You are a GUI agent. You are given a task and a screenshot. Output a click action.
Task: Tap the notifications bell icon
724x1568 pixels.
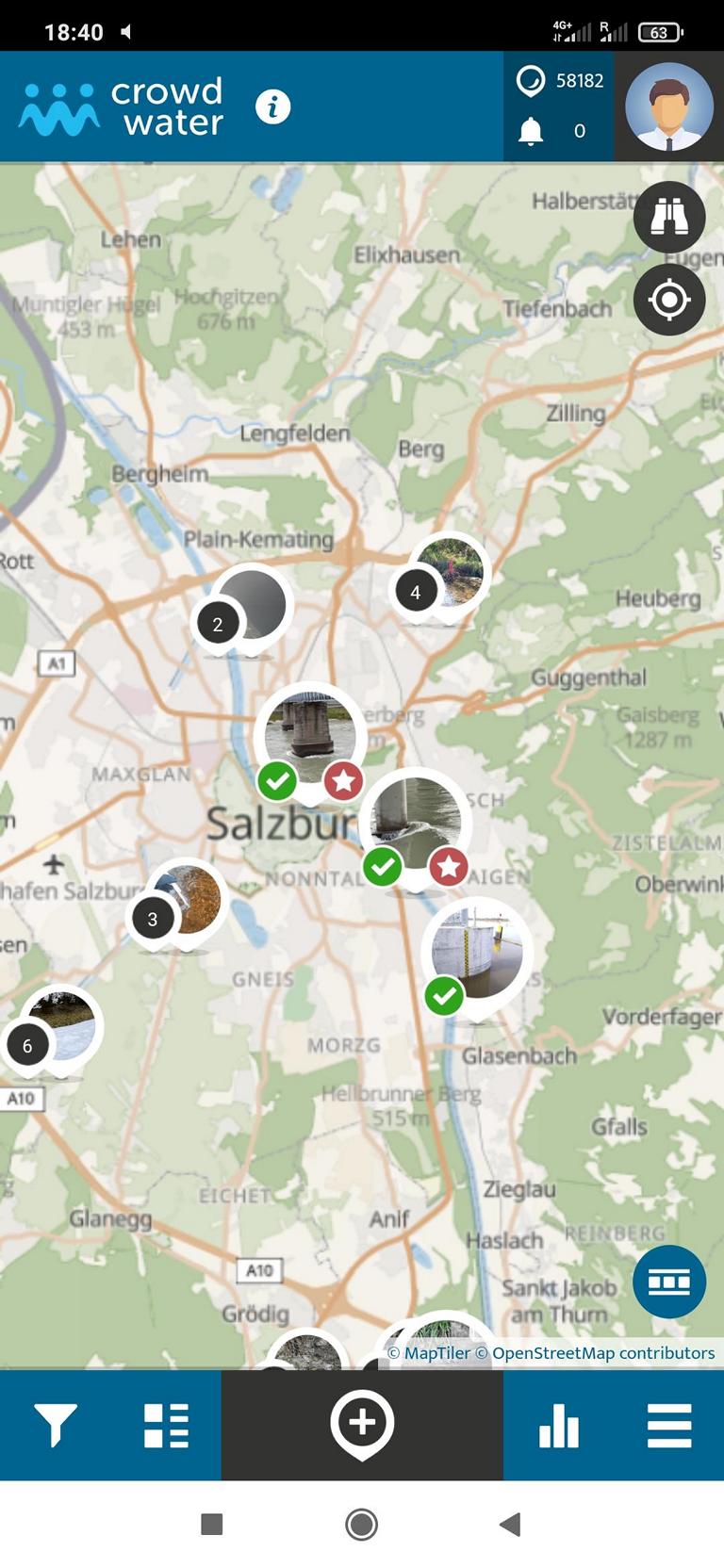click(531, 131)
